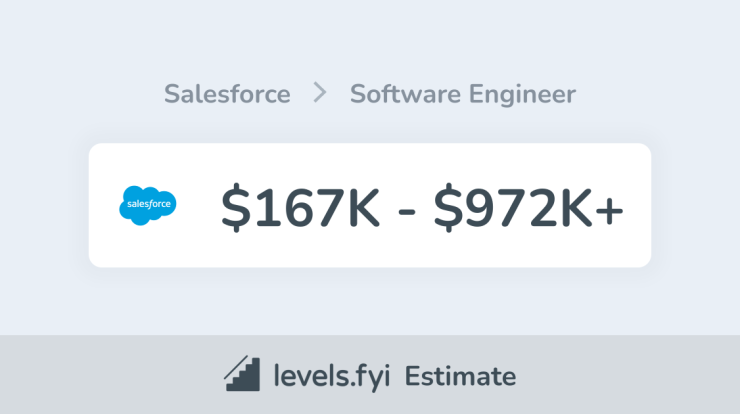The height and width of the screenshot is (414, 740).
Task: Click the .fyi portion of wordmark
Action: (371, 376)
